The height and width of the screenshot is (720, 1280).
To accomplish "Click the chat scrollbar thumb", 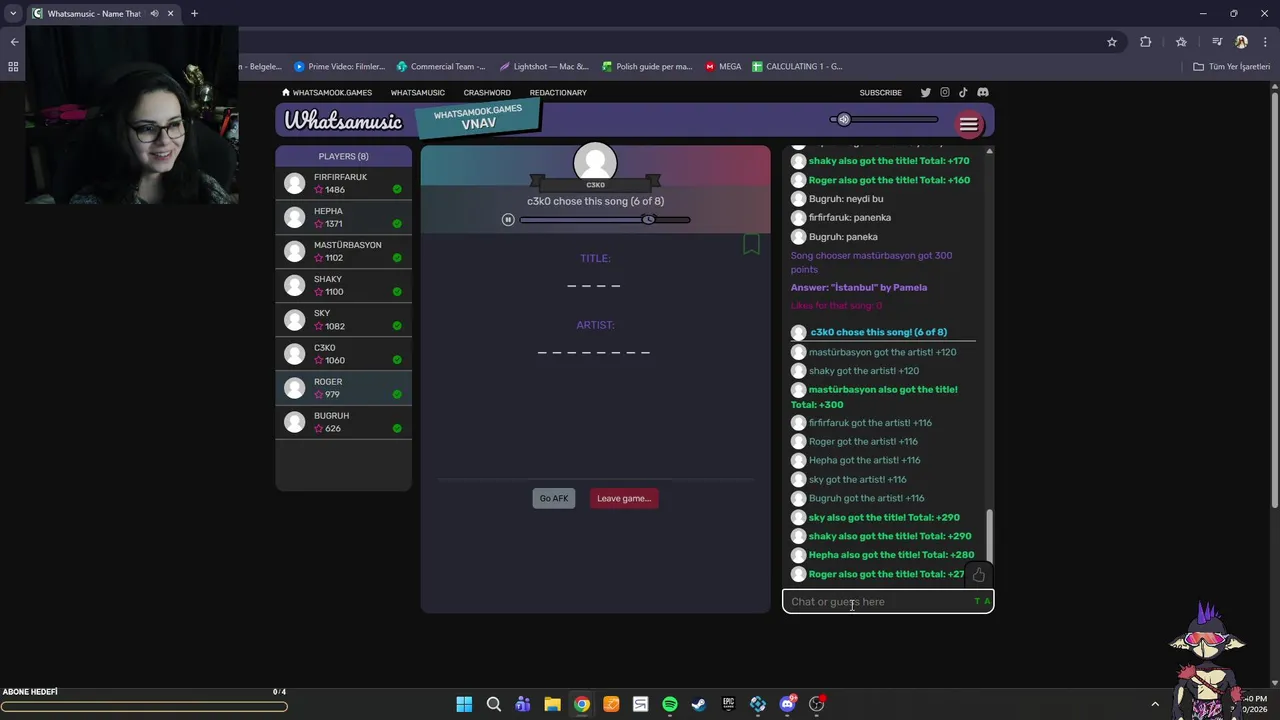I will pyautogui.click(x=990, y=537).
